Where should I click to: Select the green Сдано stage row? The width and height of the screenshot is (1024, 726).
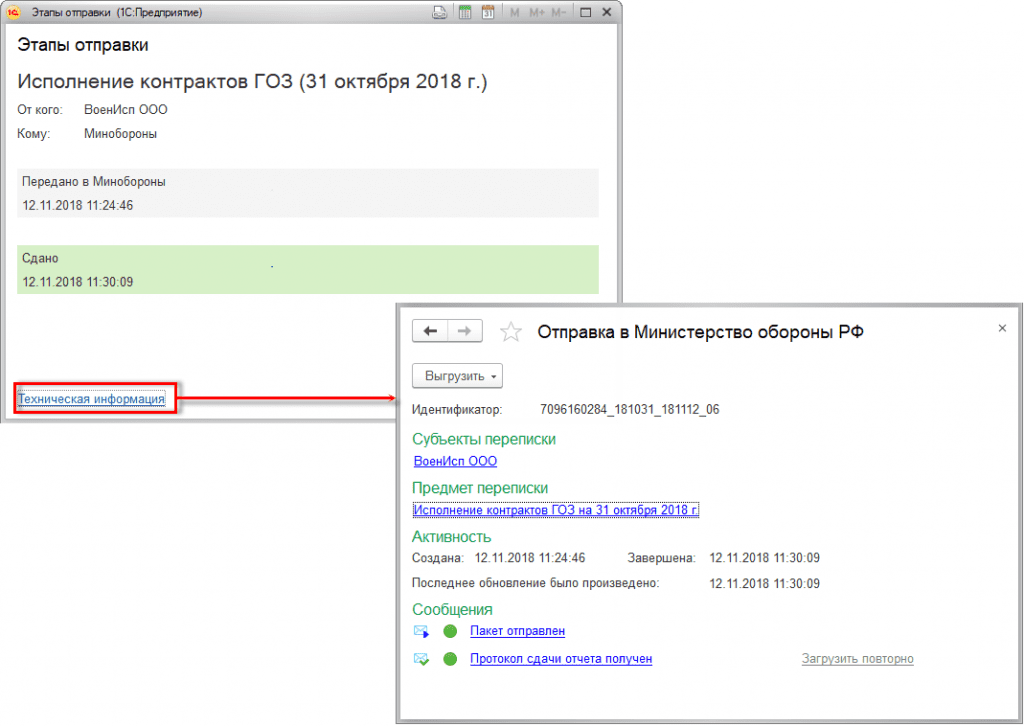308,270
